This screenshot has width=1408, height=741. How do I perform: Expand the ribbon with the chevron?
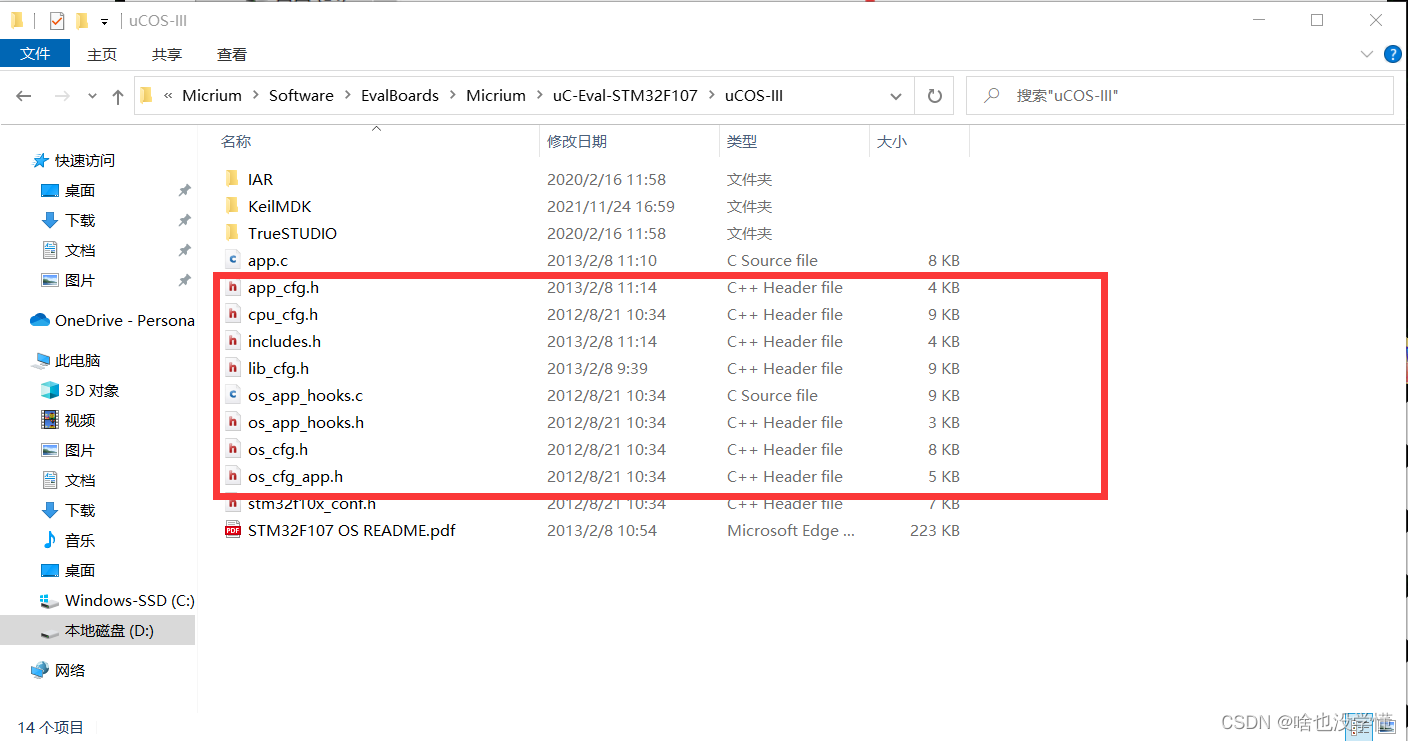[1367, 54]
